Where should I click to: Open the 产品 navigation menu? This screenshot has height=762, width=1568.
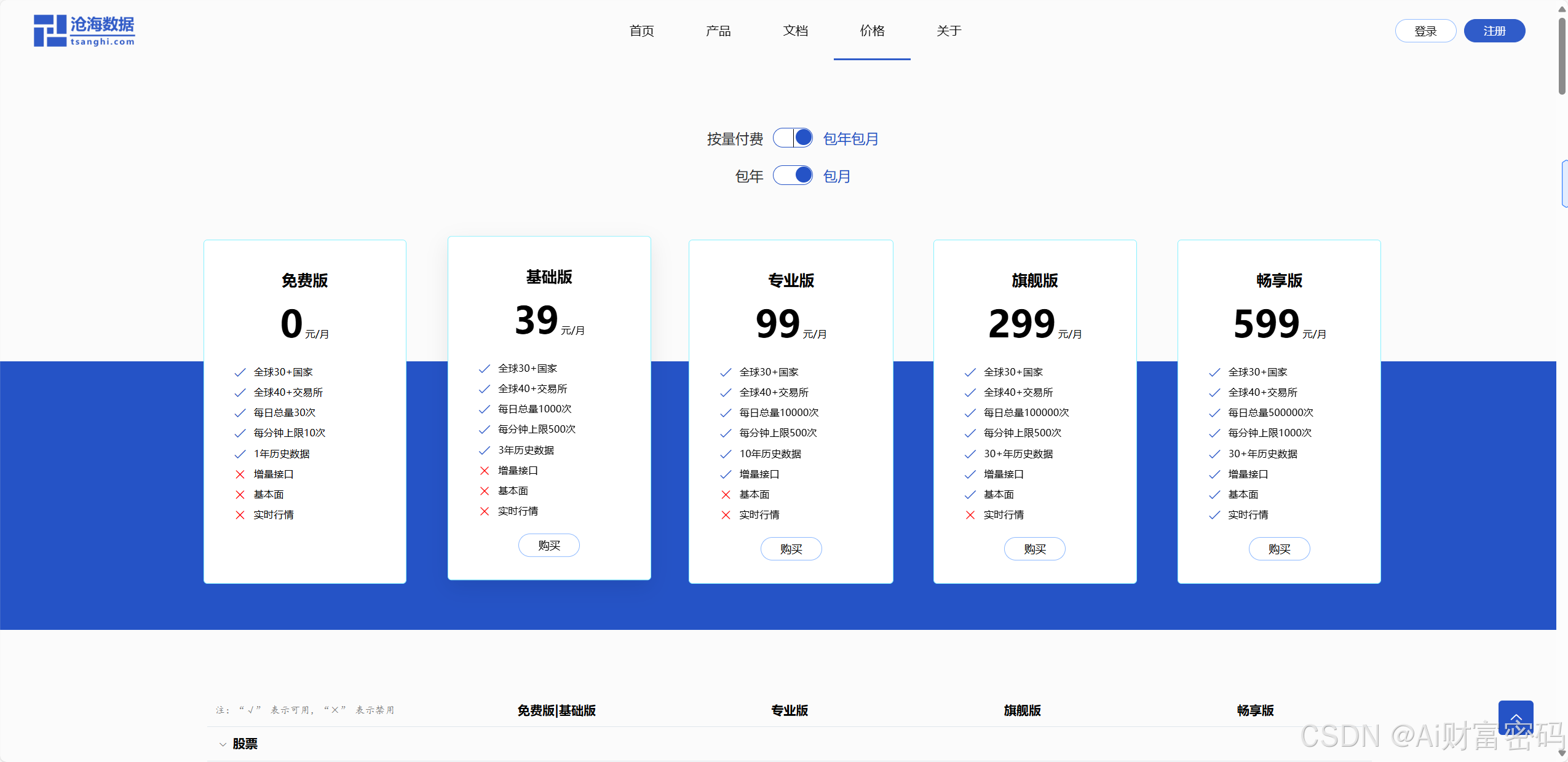point(718,31)
